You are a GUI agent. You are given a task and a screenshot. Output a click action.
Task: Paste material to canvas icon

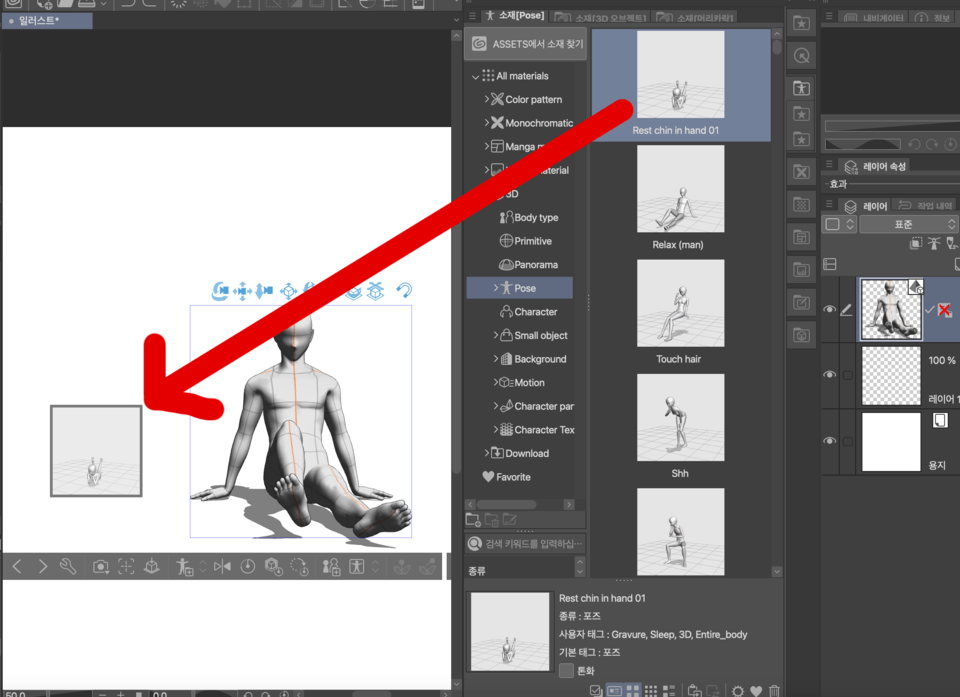point(694,690)
